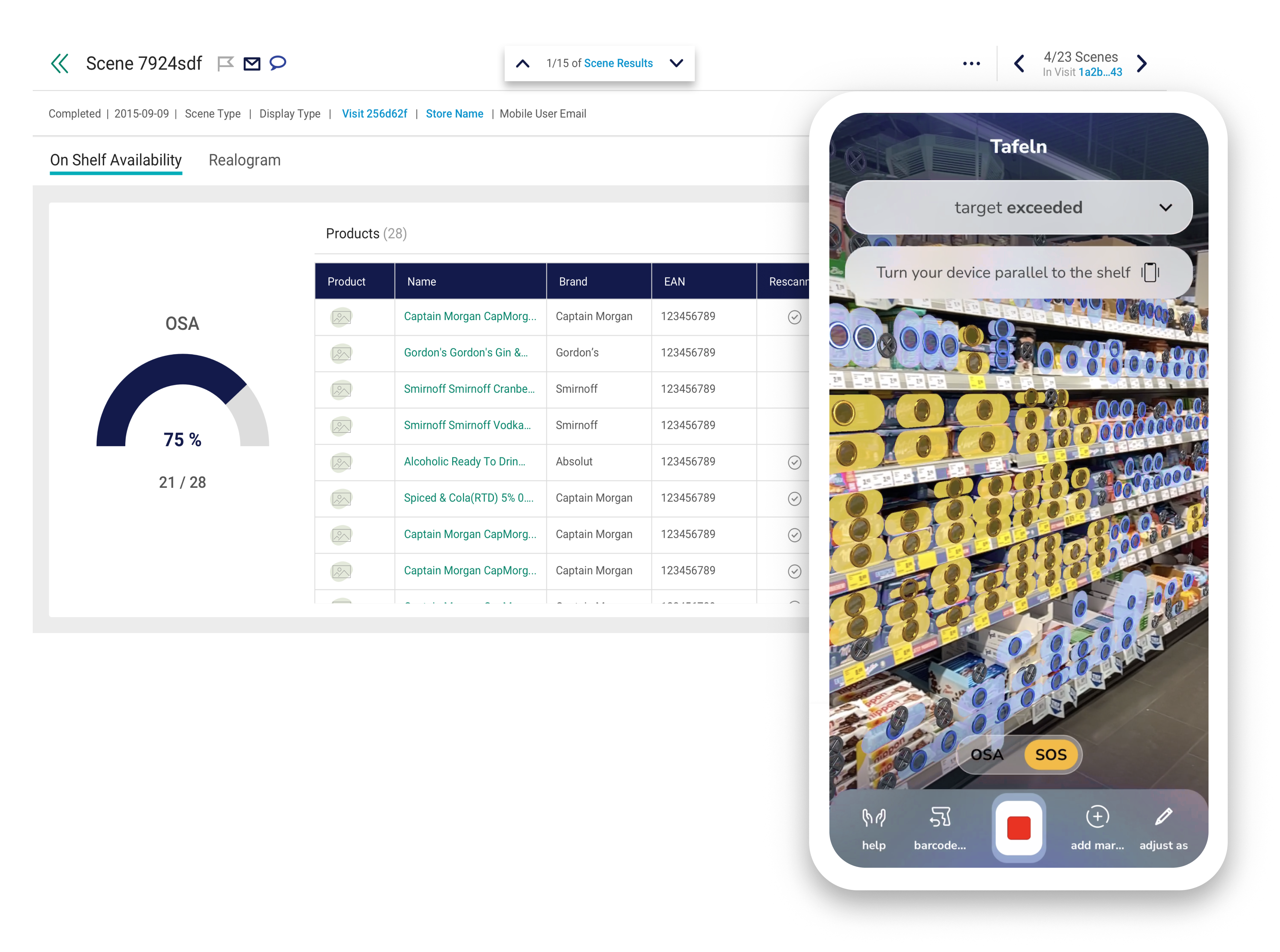Click the flag icon beside scene title
Screen dimensions: 1280x952
(225, 64)
